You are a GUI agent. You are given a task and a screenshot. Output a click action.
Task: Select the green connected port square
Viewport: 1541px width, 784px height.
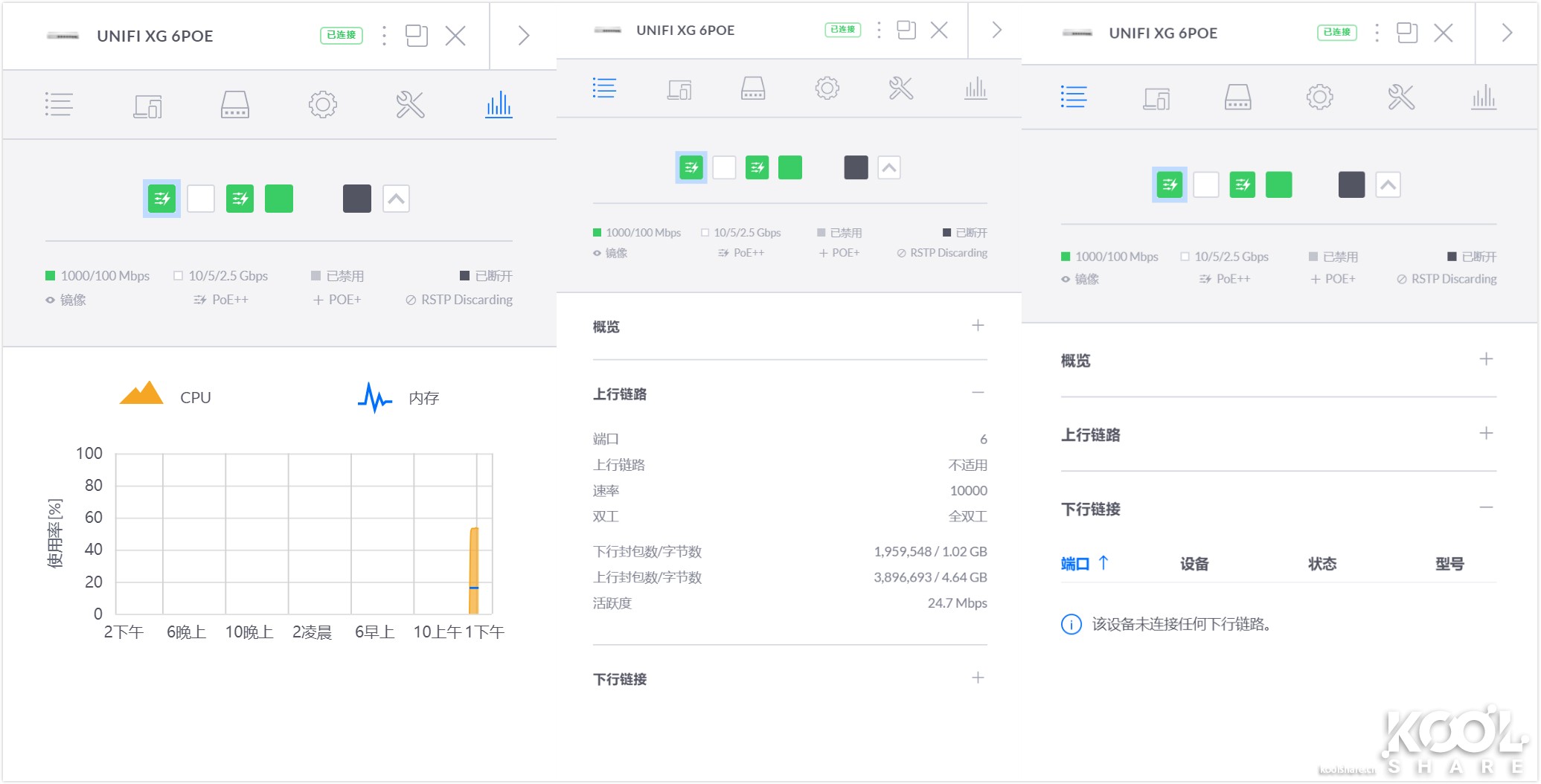(x=279, y=198)
